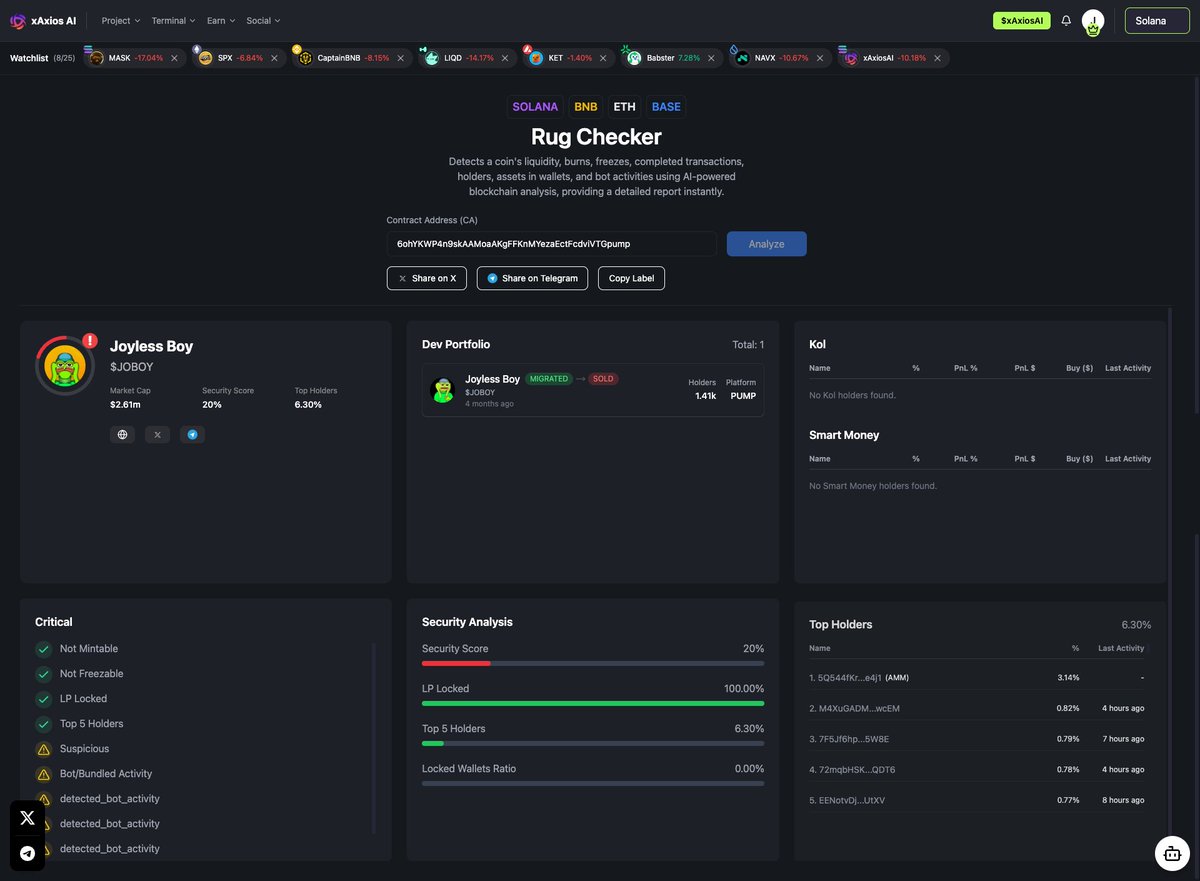Open Joyless Boy Telegram icon

click(192, 435)
